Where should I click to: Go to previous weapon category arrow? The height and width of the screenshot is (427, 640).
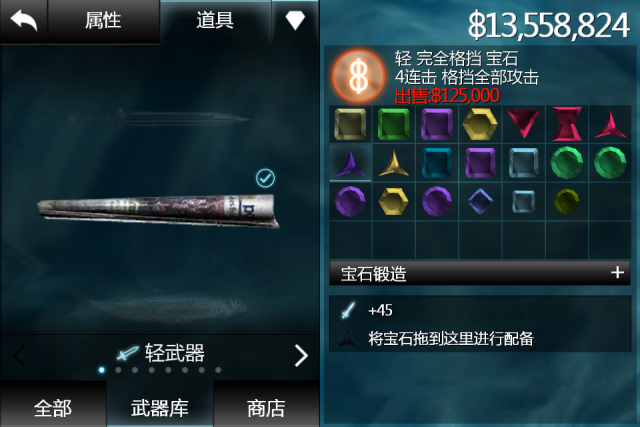[19, 356]
